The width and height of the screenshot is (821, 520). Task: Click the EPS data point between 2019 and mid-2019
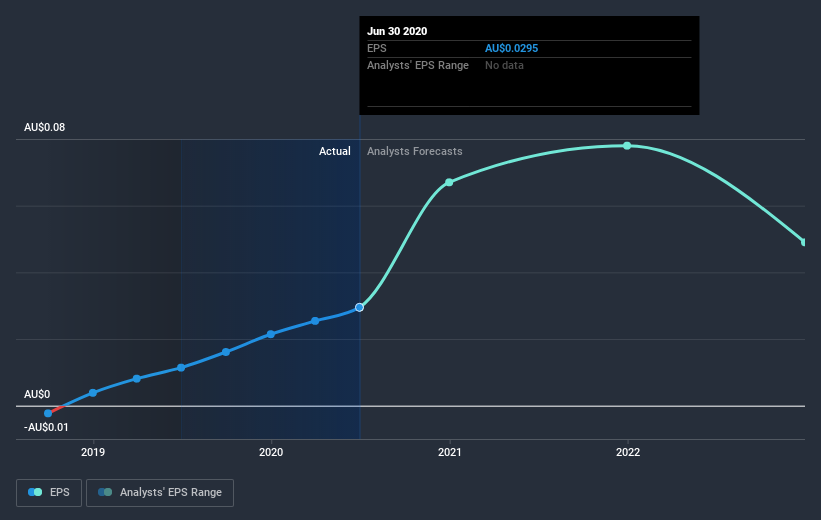click(x=137, y=379)
